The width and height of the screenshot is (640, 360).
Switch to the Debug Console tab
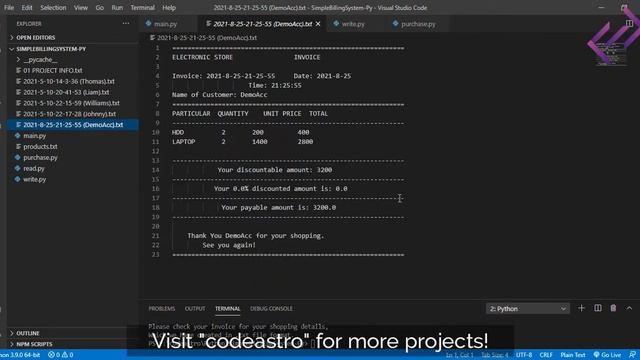pos(271,309)
